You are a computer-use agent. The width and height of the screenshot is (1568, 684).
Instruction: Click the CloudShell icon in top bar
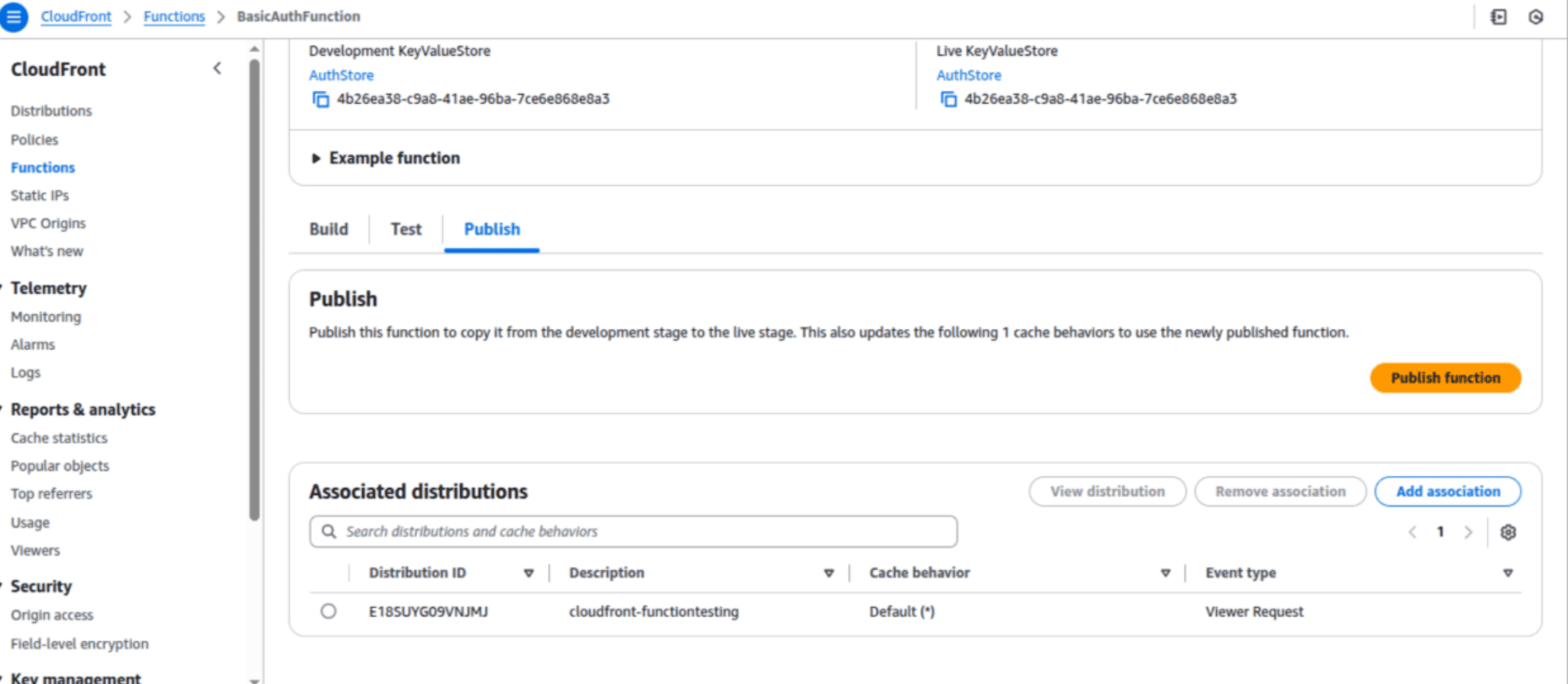[1499, 17]
